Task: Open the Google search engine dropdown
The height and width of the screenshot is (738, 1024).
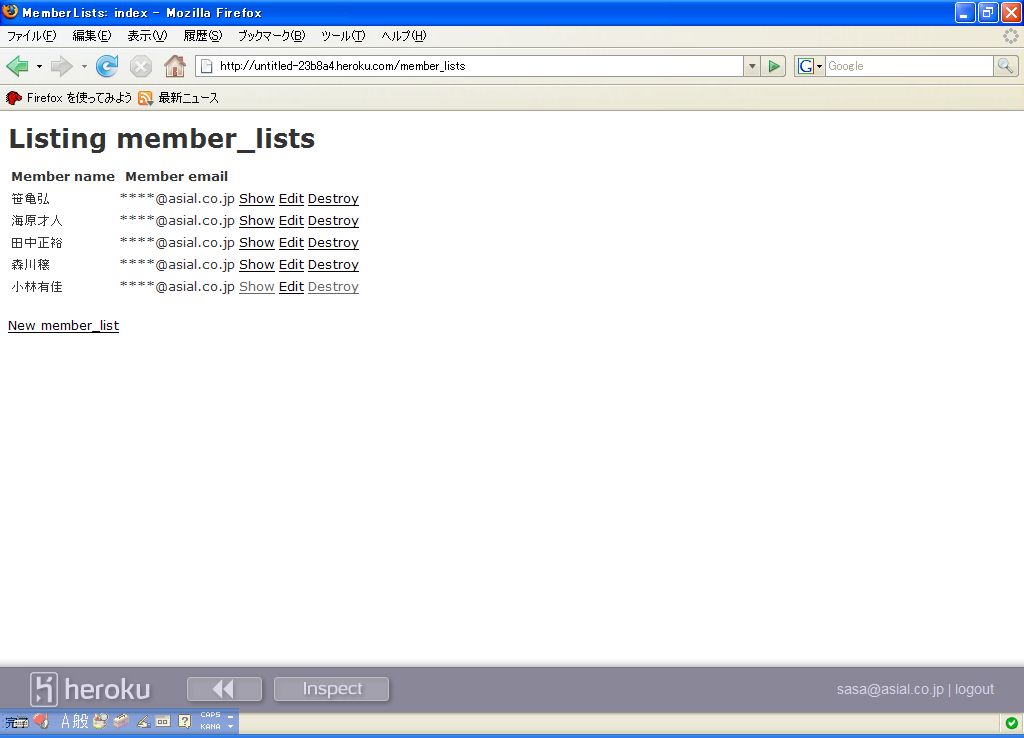Action: pyautogui.click(x=809, y=66)
